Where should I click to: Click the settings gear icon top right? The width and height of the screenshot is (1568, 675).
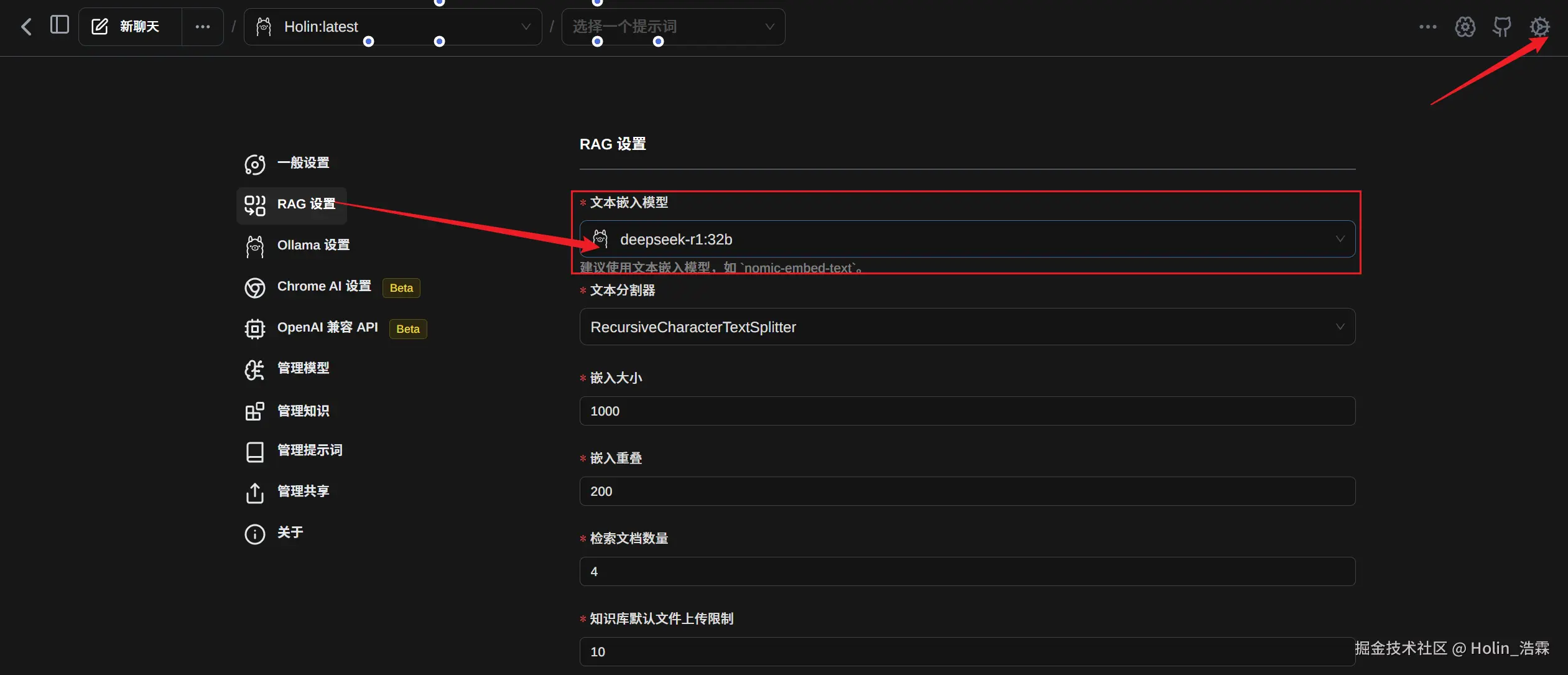1539,27
